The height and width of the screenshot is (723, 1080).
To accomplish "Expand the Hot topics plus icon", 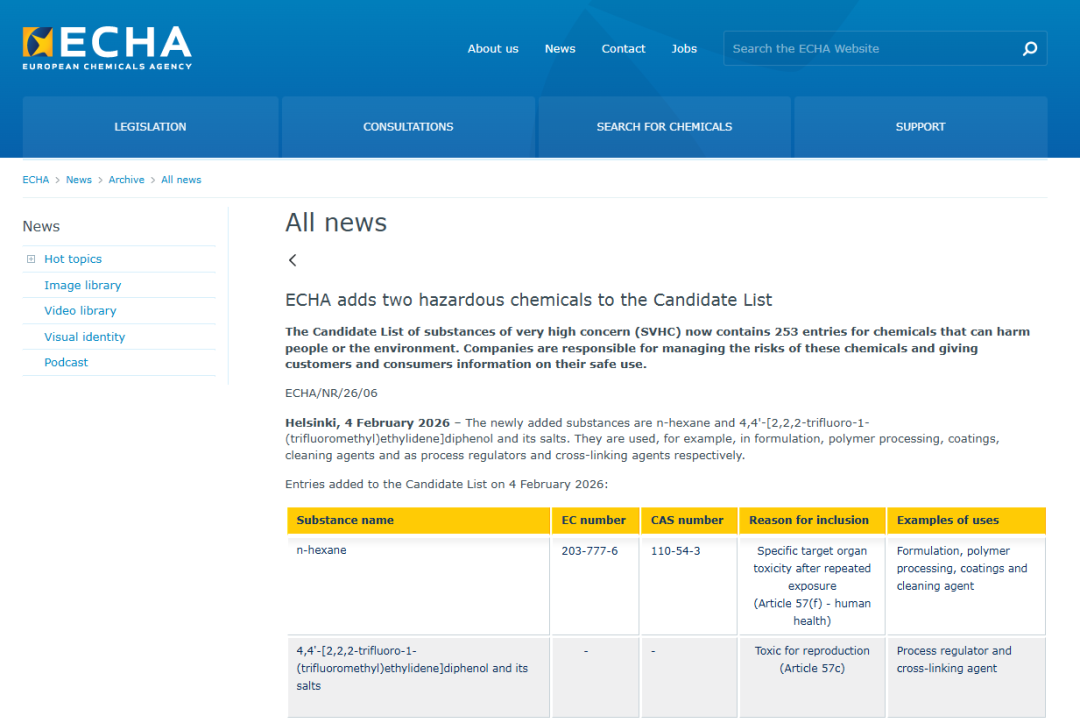I will coord(31,259).
